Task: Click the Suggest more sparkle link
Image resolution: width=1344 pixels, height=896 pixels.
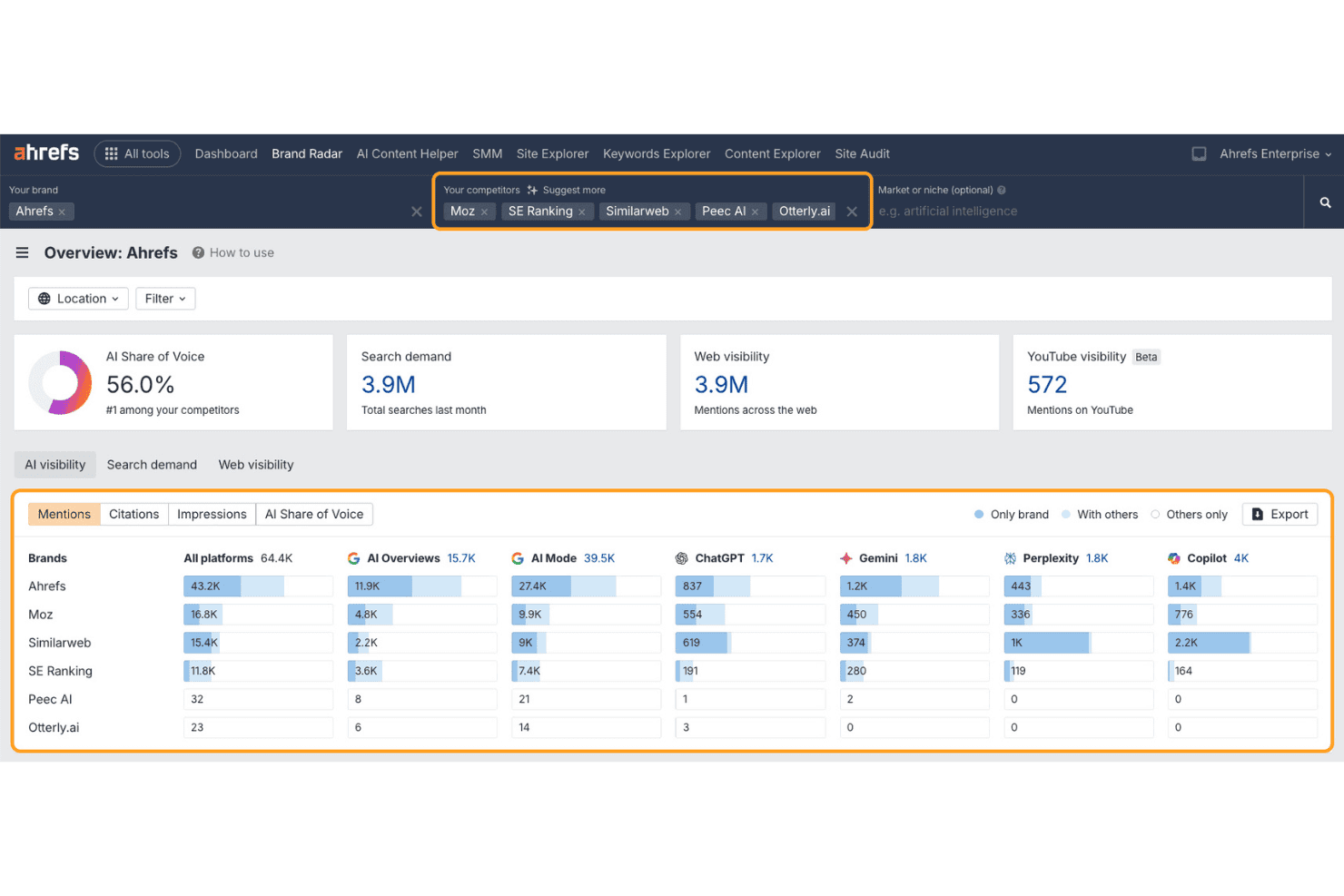Action: [566, 190]
